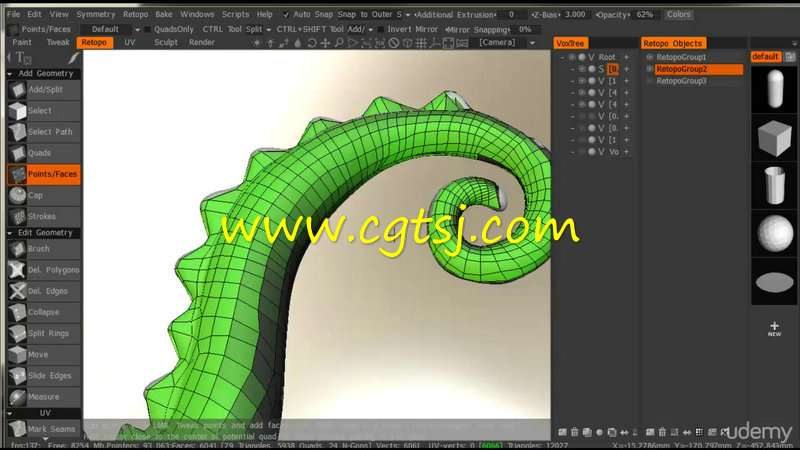Click the perspective cube icon in navigation bar

pyautogui.click(x=407, y=43)
